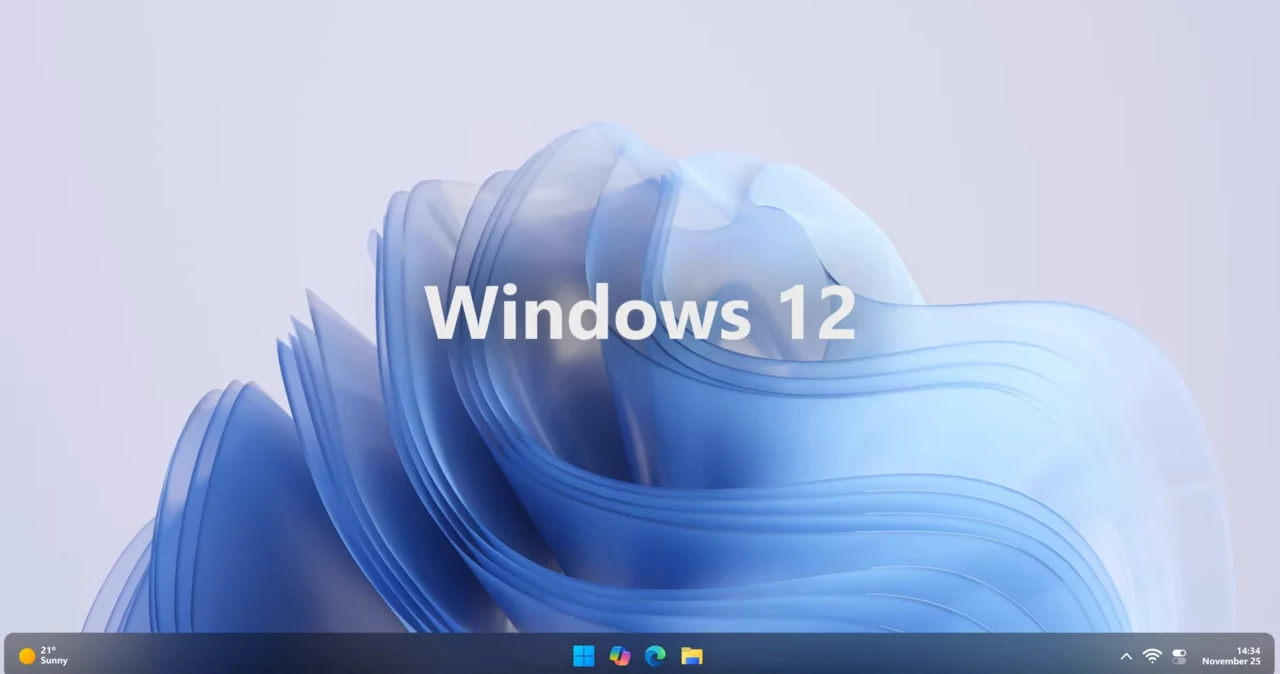The height and width of the screenshot is (674, 1280).
Task: Click empty desktop above the title text
Action: click(x=640, y=60)
